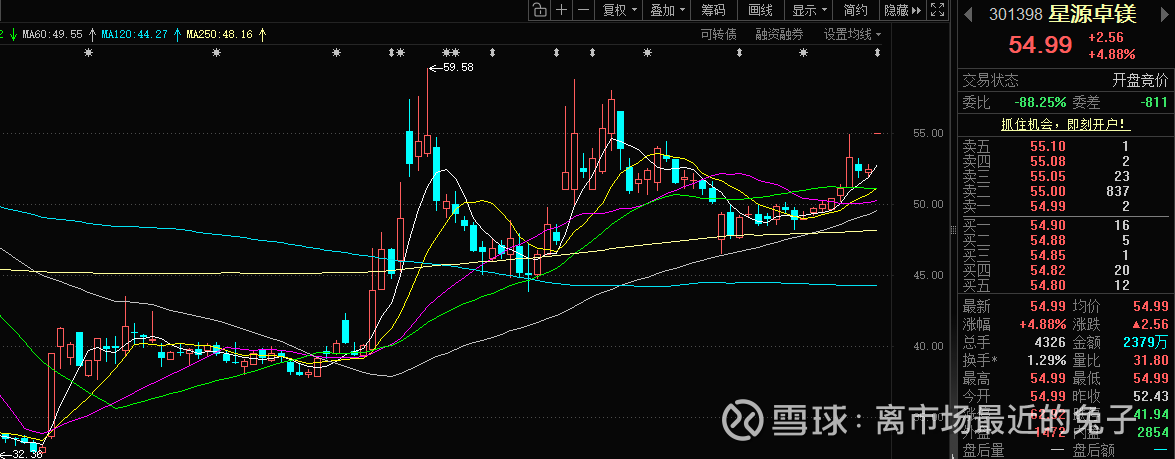
Task: Open the 设置均线 moving-average settings dropdown
Action: click(853, 34)
